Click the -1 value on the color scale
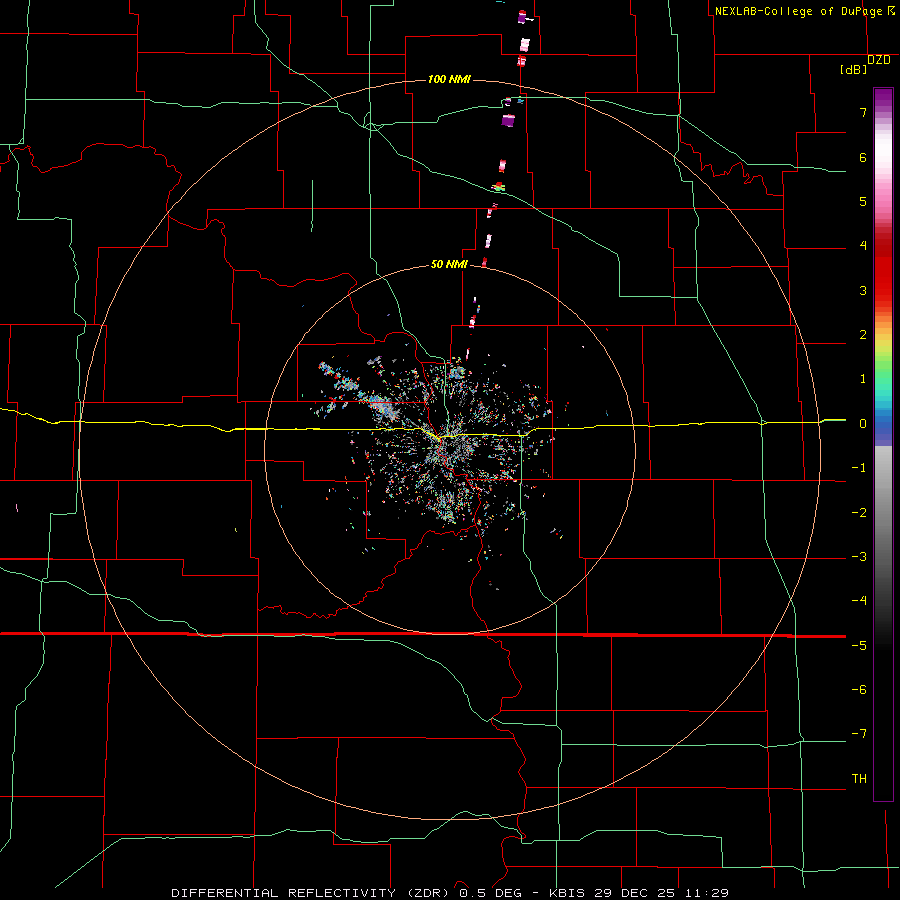 point(859,468)
